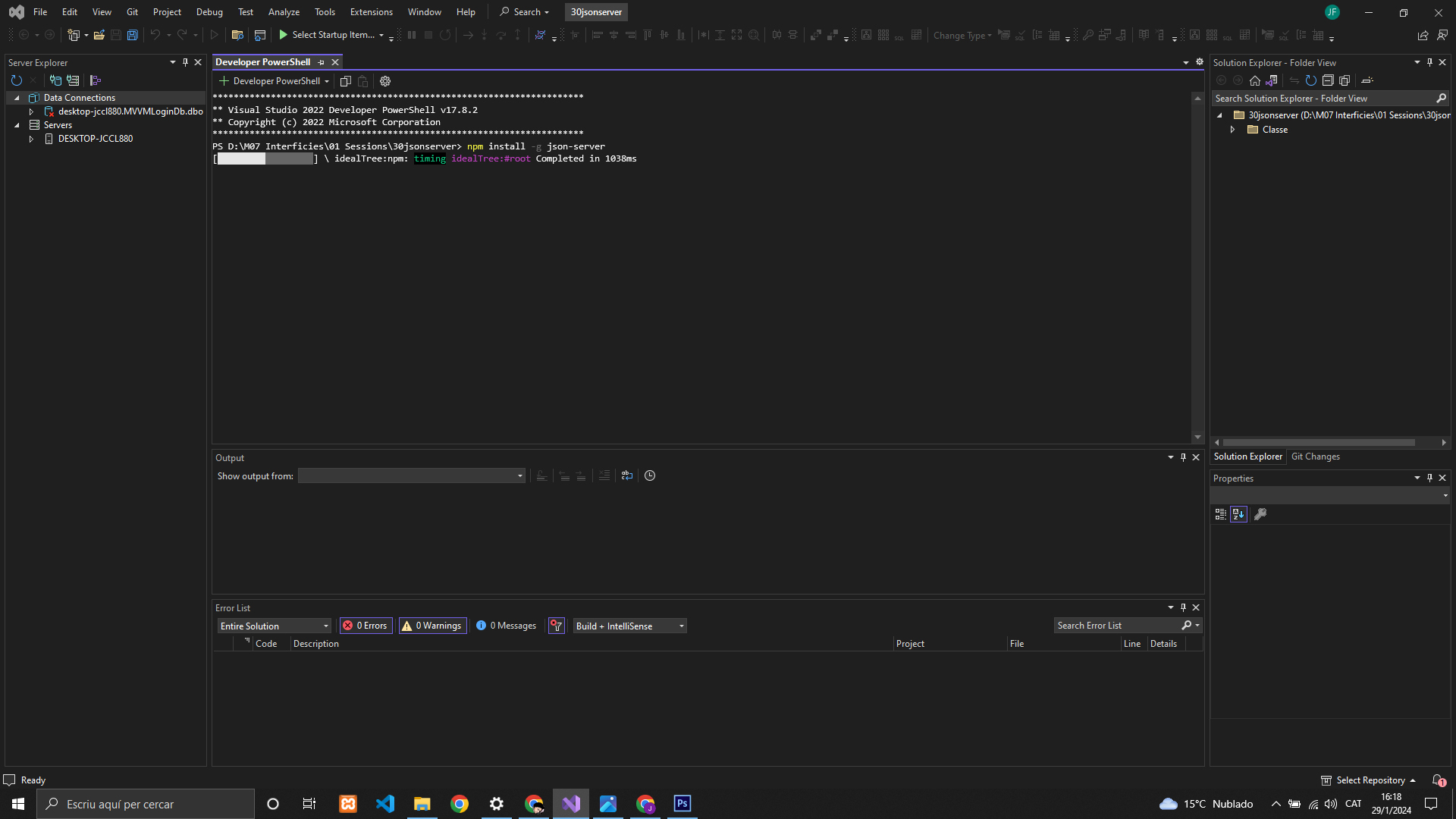The image size is (1456, 819).
Task: Open the Entire Solution scope dropdown
Action: [x=274, y=626]
